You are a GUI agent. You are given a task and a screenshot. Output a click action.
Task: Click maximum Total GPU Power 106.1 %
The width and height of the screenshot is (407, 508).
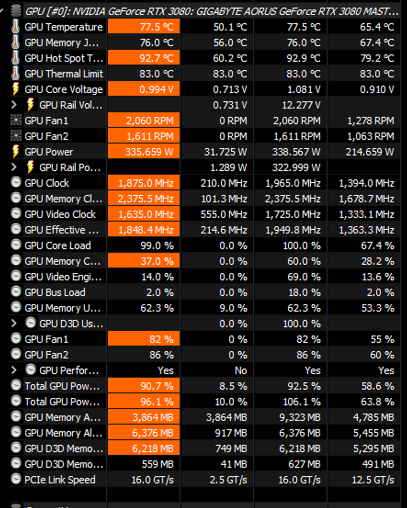click(302, 402)
